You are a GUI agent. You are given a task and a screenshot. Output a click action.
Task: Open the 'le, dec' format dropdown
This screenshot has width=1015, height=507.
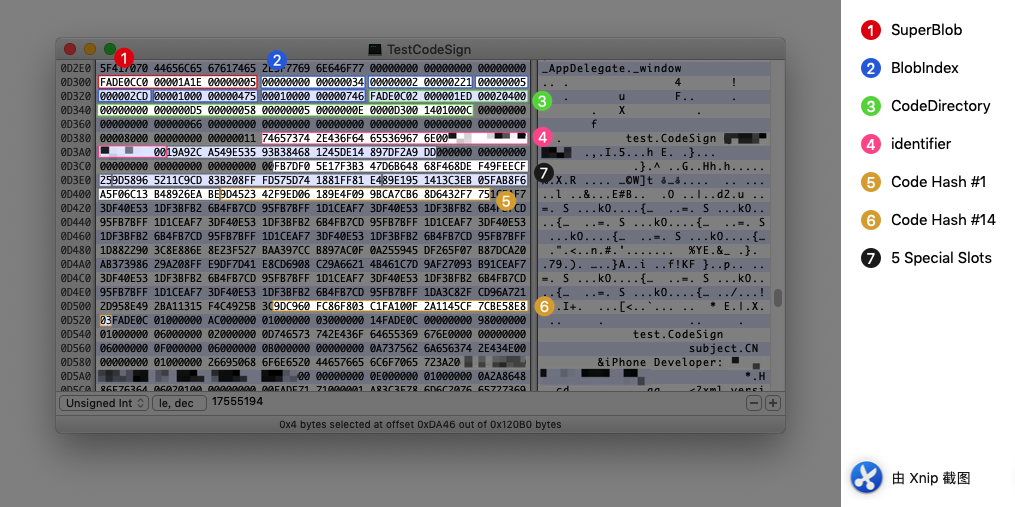tap(179, 403)
